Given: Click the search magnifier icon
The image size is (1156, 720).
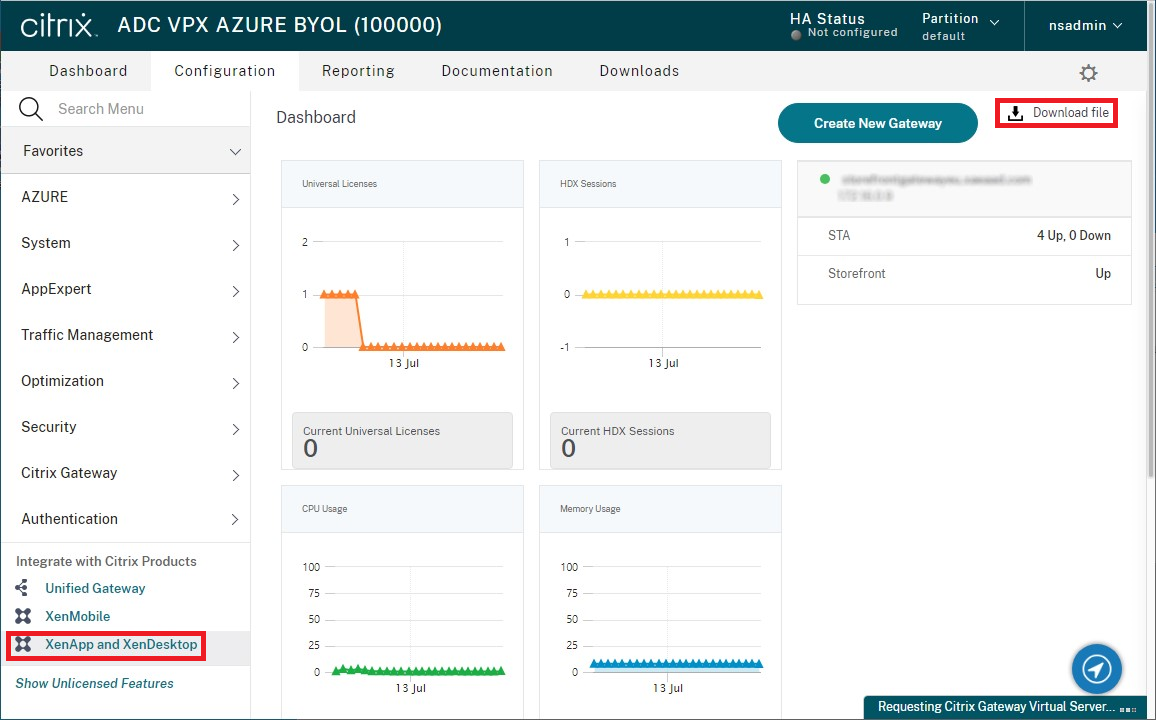Looking at the screenshot, I should pos(31,109).
